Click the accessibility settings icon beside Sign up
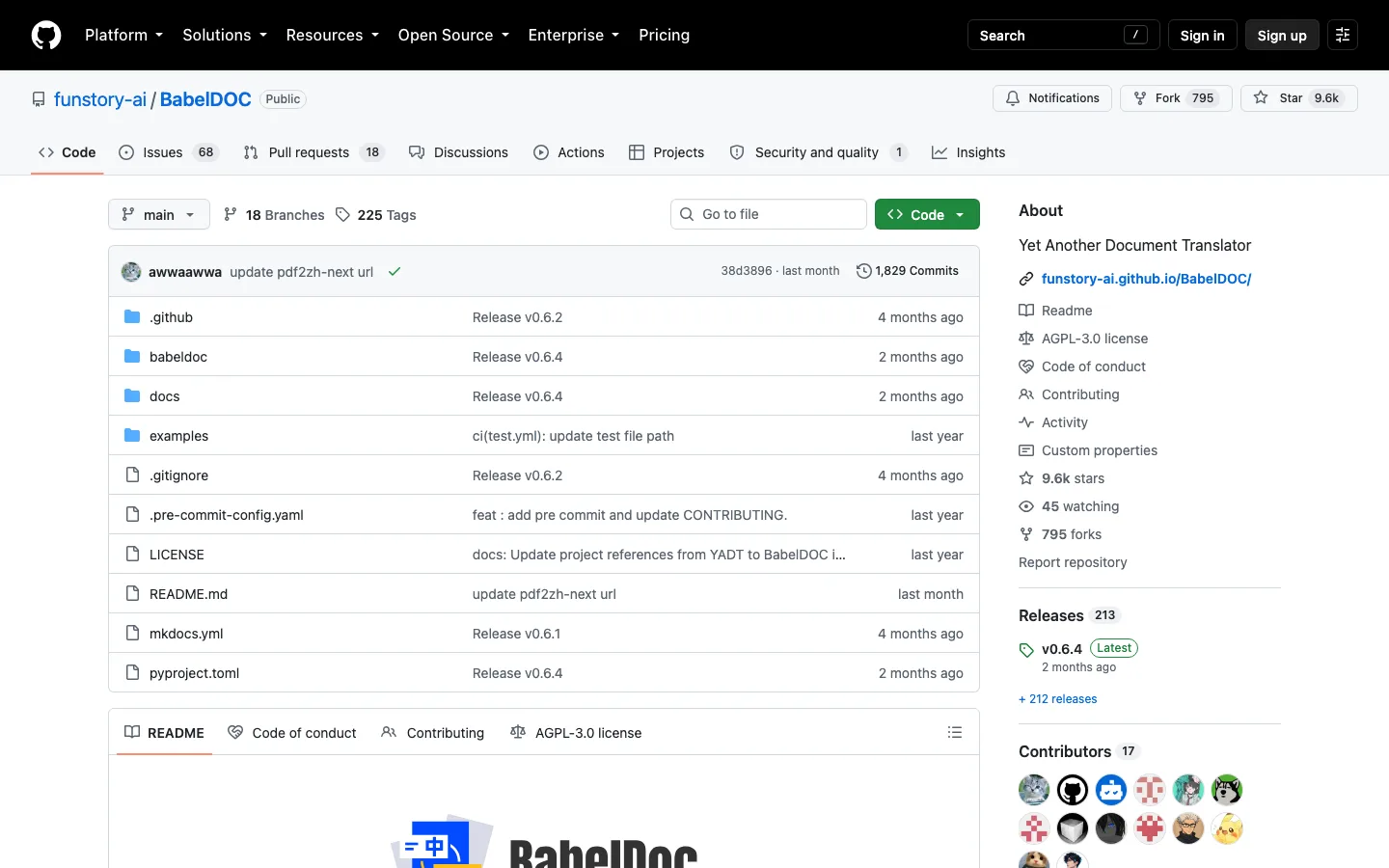This screenshot has height=868, width=1389. coord(1343,35)
